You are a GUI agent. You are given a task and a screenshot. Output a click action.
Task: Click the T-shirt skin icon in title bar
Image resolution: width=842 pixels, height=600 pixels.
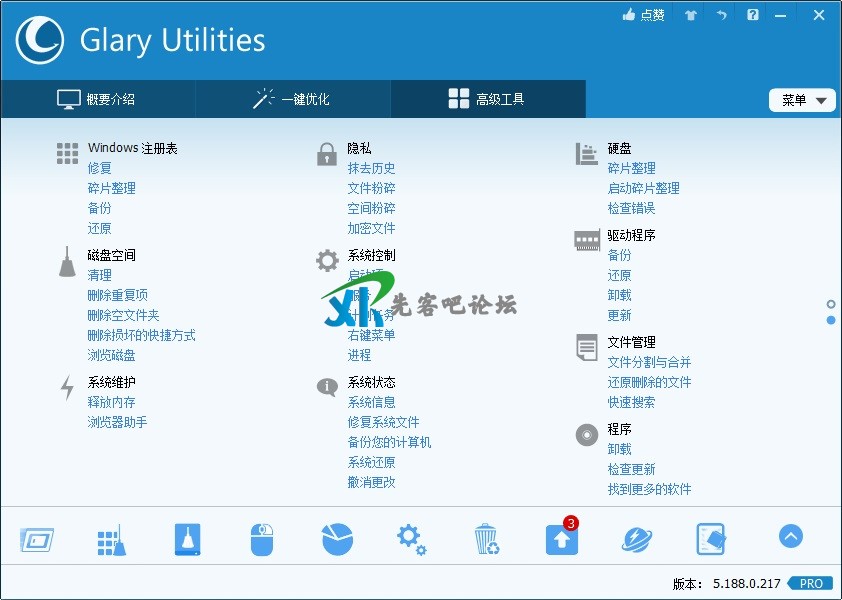click(690, 15)
